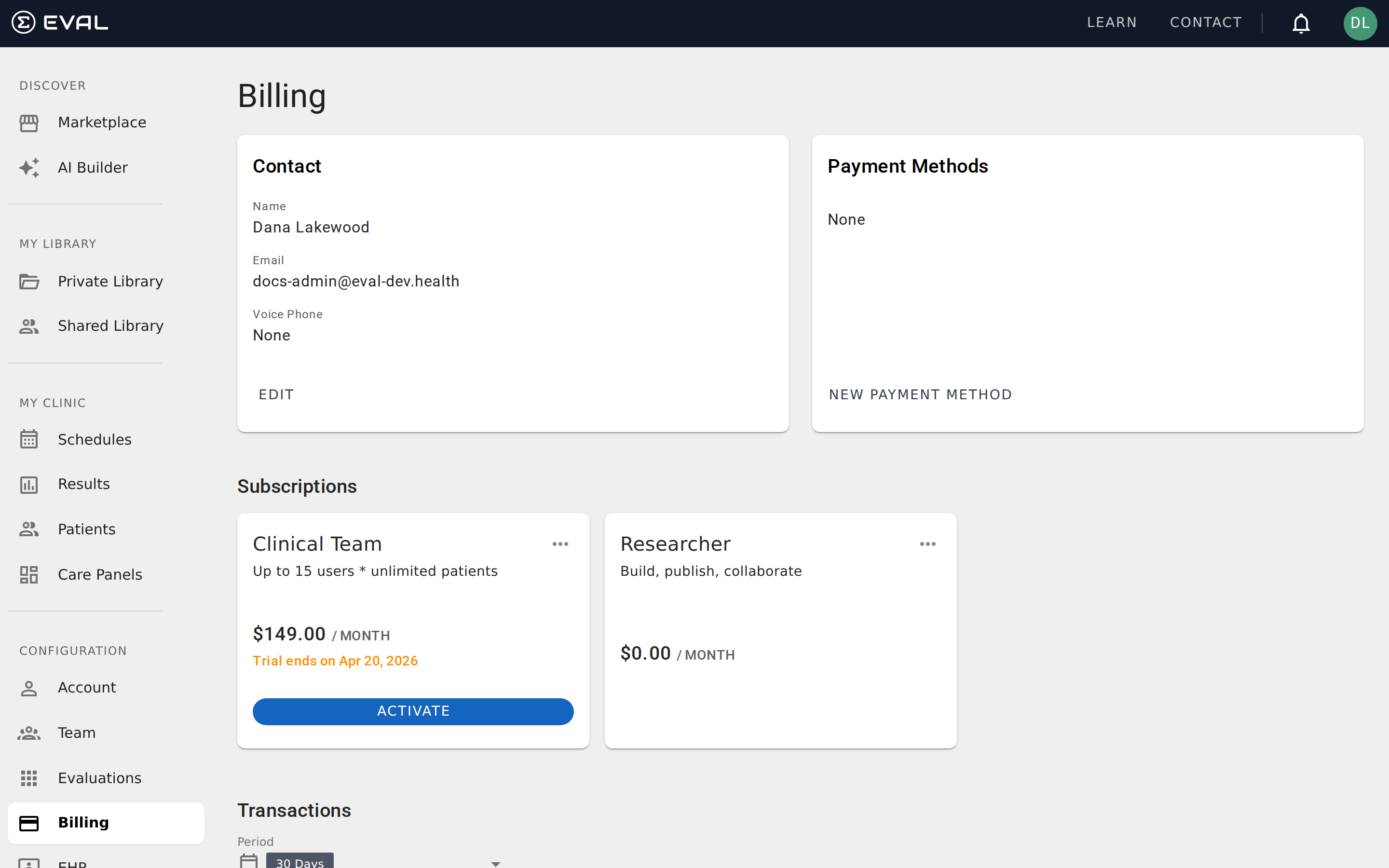
Task: Open the Patients page from sidebar
Action: pyautogui.click(x=29, y=529)
